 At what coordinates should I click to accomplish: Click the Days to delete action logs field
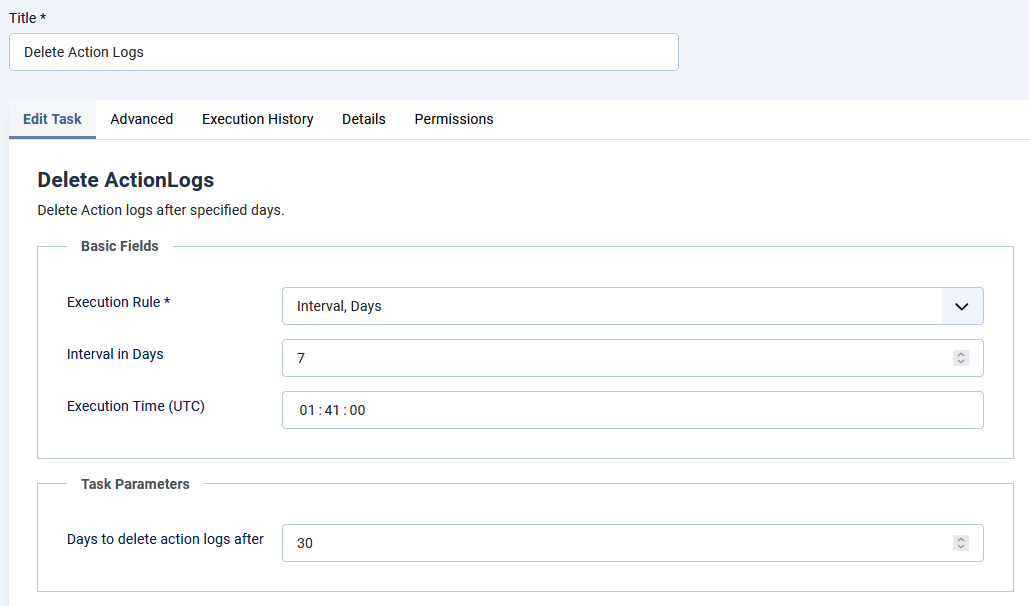pyautogui.click(x=633, y=543)
